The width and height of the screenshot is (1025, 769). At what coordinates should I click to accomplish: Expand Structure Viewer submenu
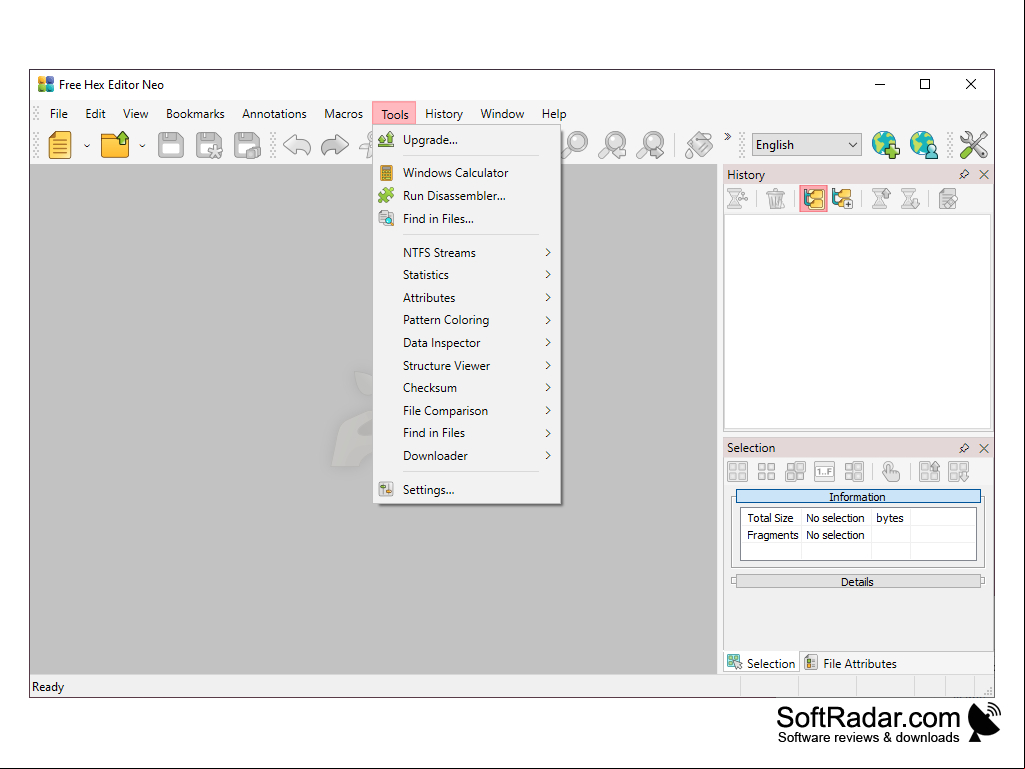(x=467, y=366)
